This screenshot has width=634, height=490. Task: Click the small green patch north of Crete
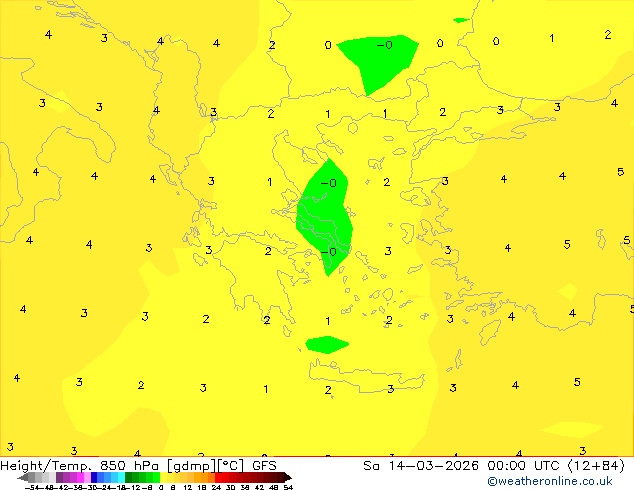pos(327,344)
